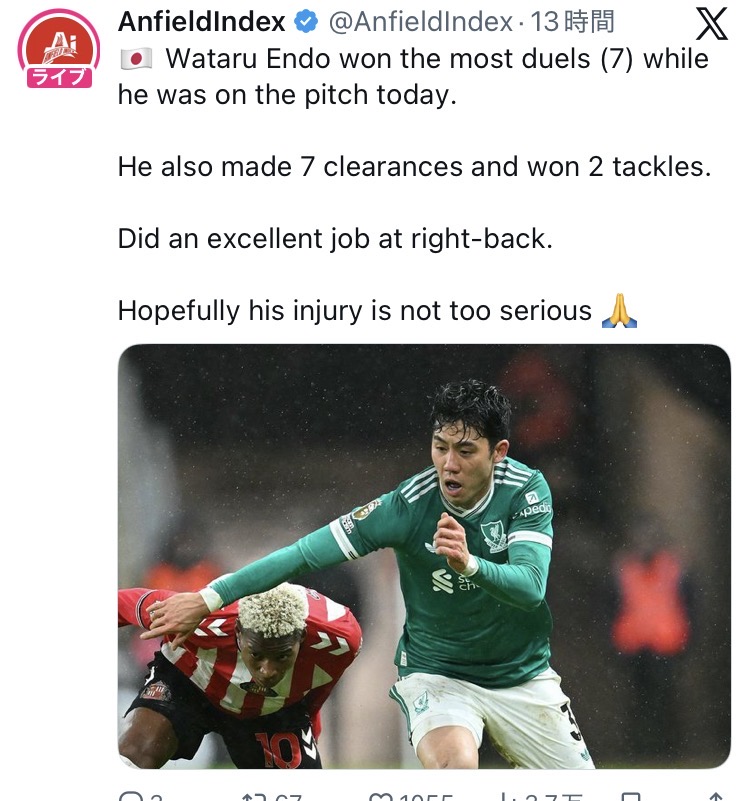This screenshot has height=801, width=750.
Task: View analytics via the bar chart icon
Action: tap(507, 797)
